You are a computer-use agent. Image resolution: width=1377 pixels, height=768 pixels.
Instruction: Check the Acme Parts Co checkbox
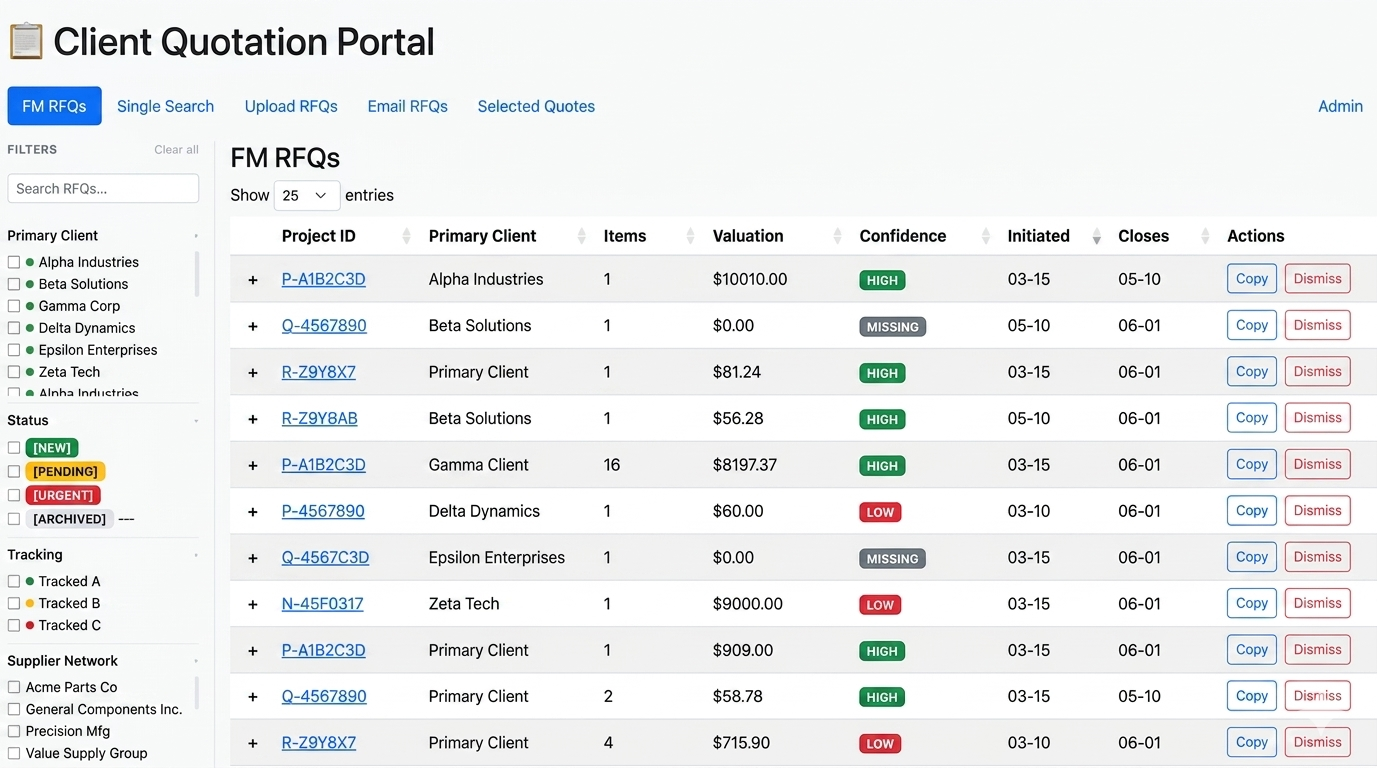click(x=14, y=687)
